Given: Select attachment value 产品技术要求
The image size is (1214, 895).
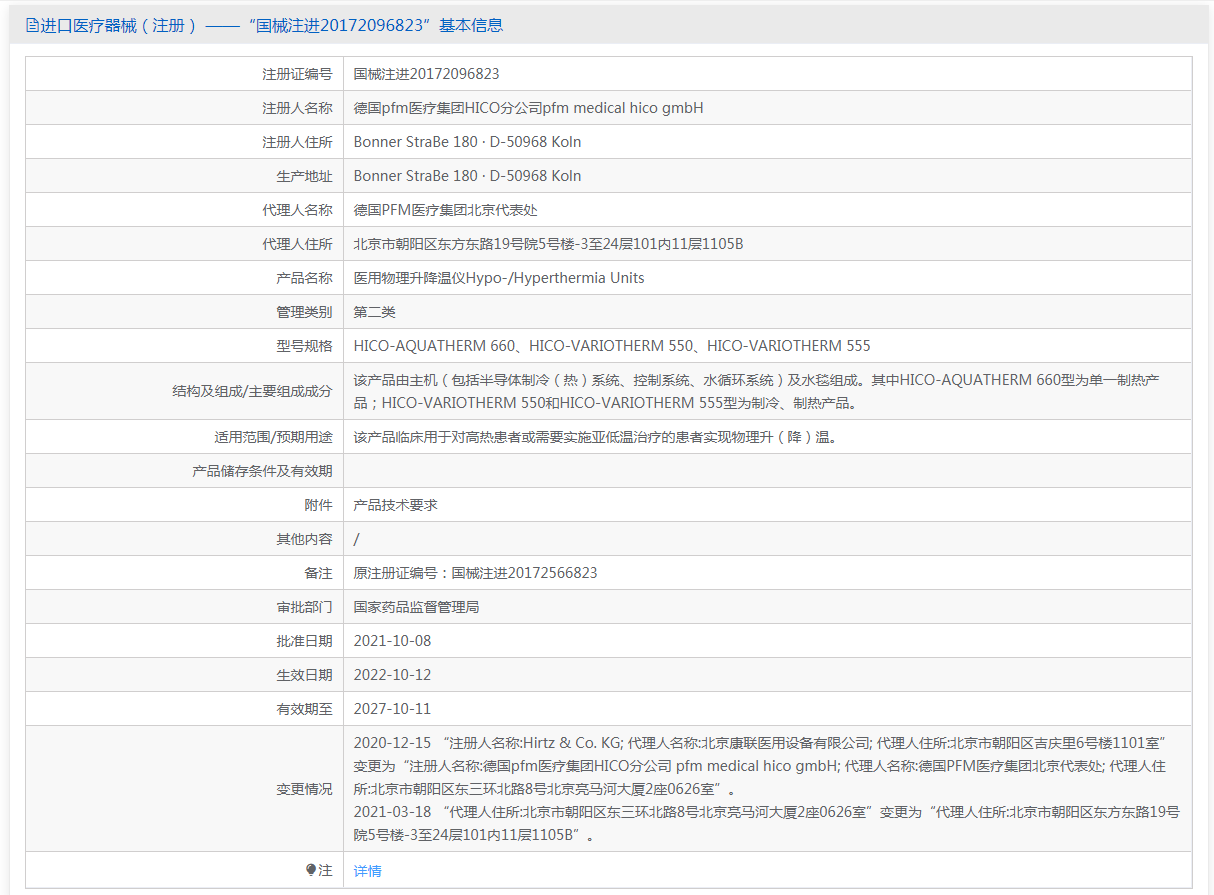Looking at the screenshot, I should click(x=396, y=505).
